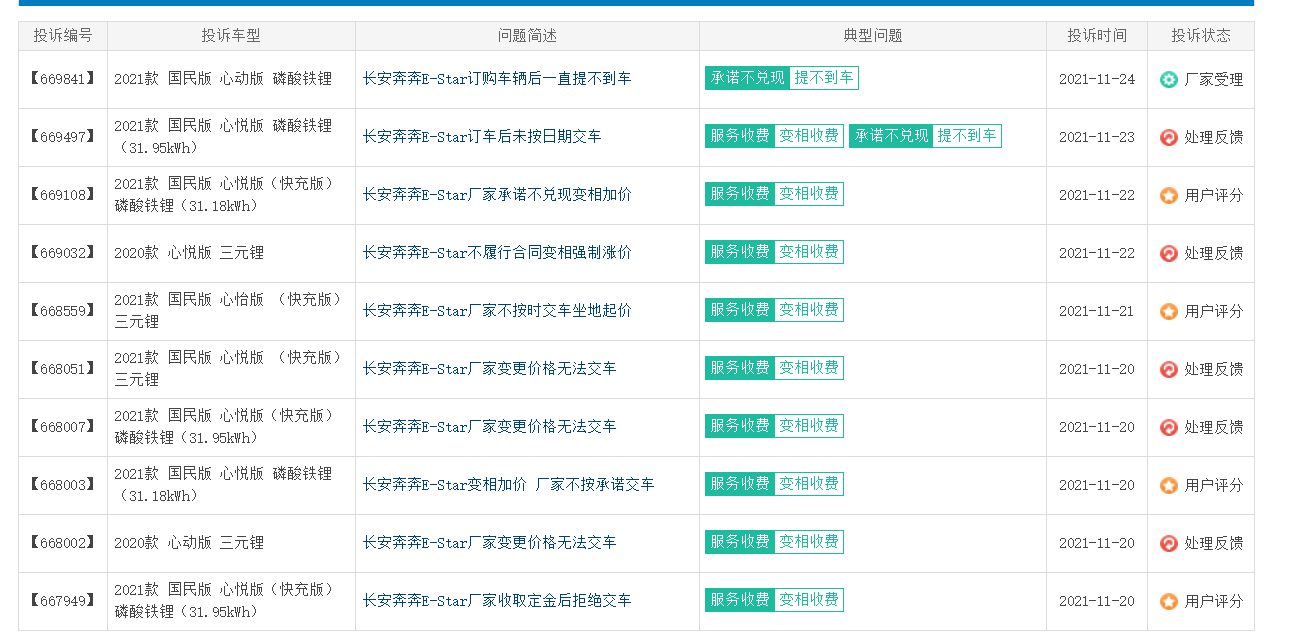Click 服务收费 tag in row 669032
Screen dimensions: 1295x641
[740, 252]
